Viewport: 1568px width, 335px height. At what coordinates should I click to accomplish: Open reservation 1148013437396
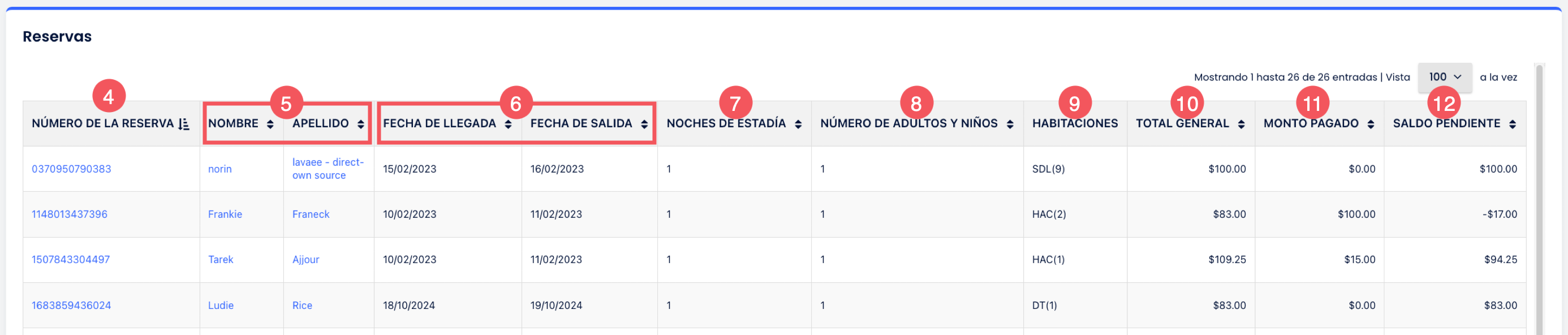[x=70, y=214]
